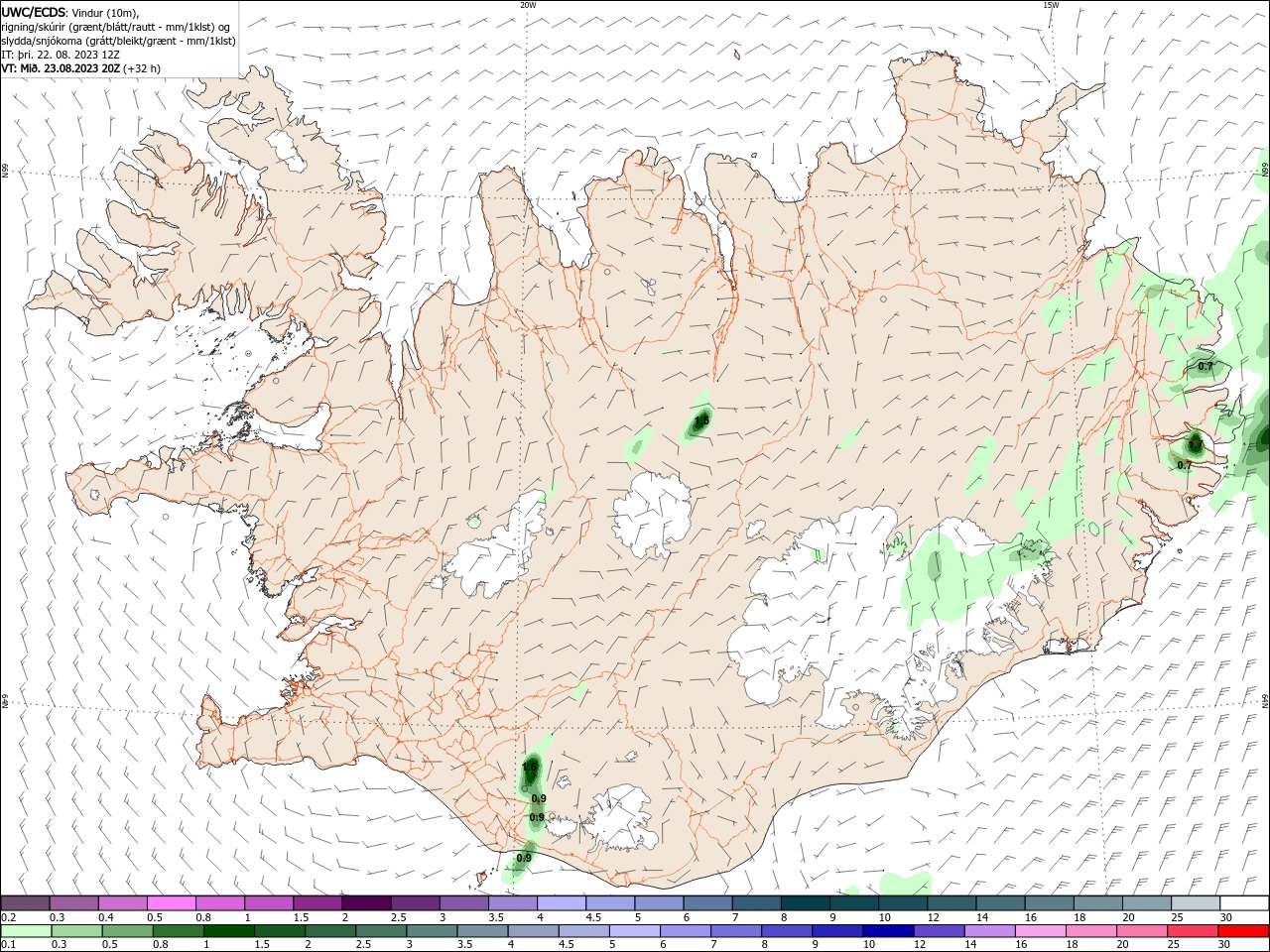Select the dark teal 8 snow legend swatch
This screenshot has height=952, width=1270.
[x=806, y=903]
